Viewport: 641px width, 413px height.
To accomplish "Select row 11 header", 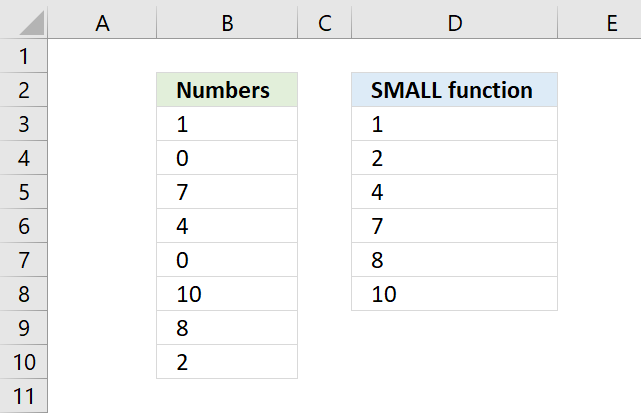I will 24,396.
